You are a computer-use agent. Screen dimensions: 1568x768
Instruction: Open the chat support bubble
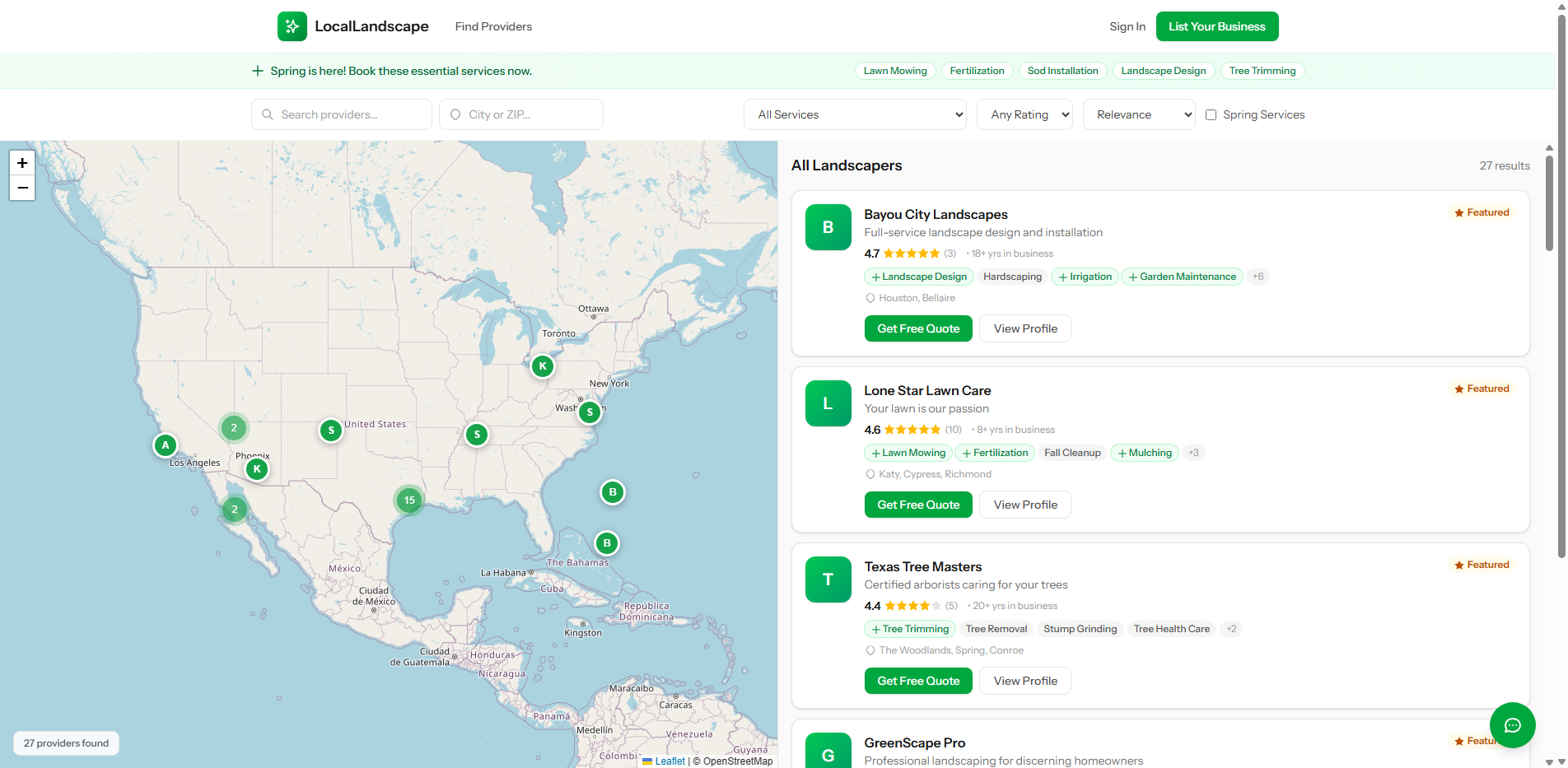1512,725
